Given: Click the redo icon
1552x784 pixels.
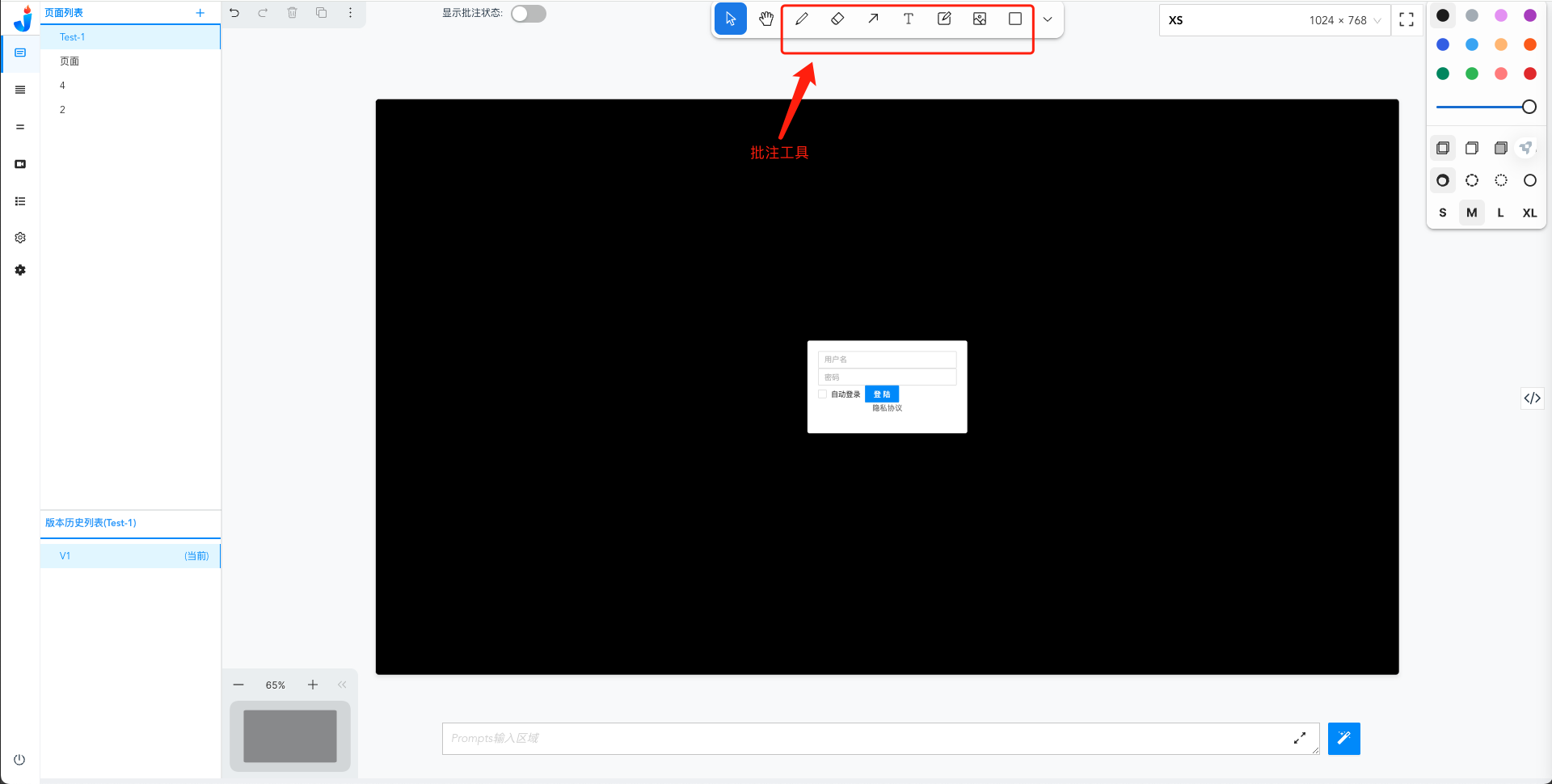Looking at the screenshot, I should click(263, 13).
